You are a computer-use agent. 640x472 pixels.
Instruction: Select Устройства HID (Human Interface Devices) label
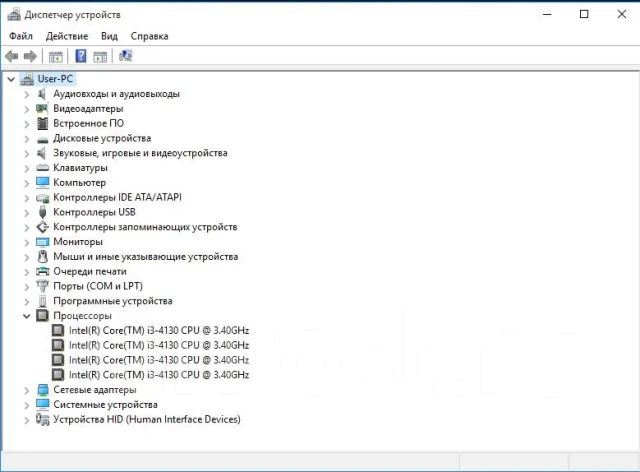(147, 419)
